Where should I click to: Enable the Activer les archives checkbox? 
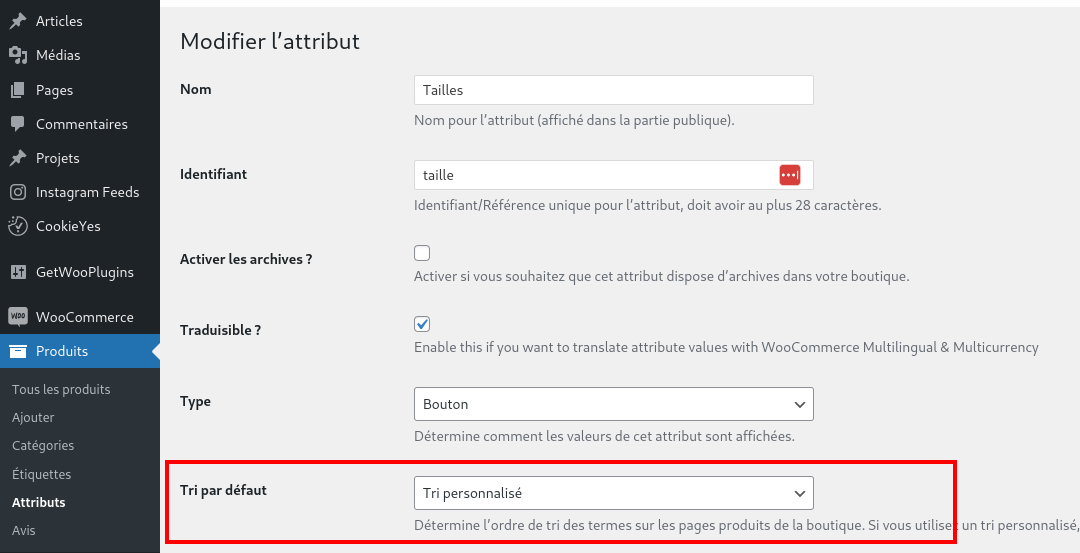coord(422,253)
